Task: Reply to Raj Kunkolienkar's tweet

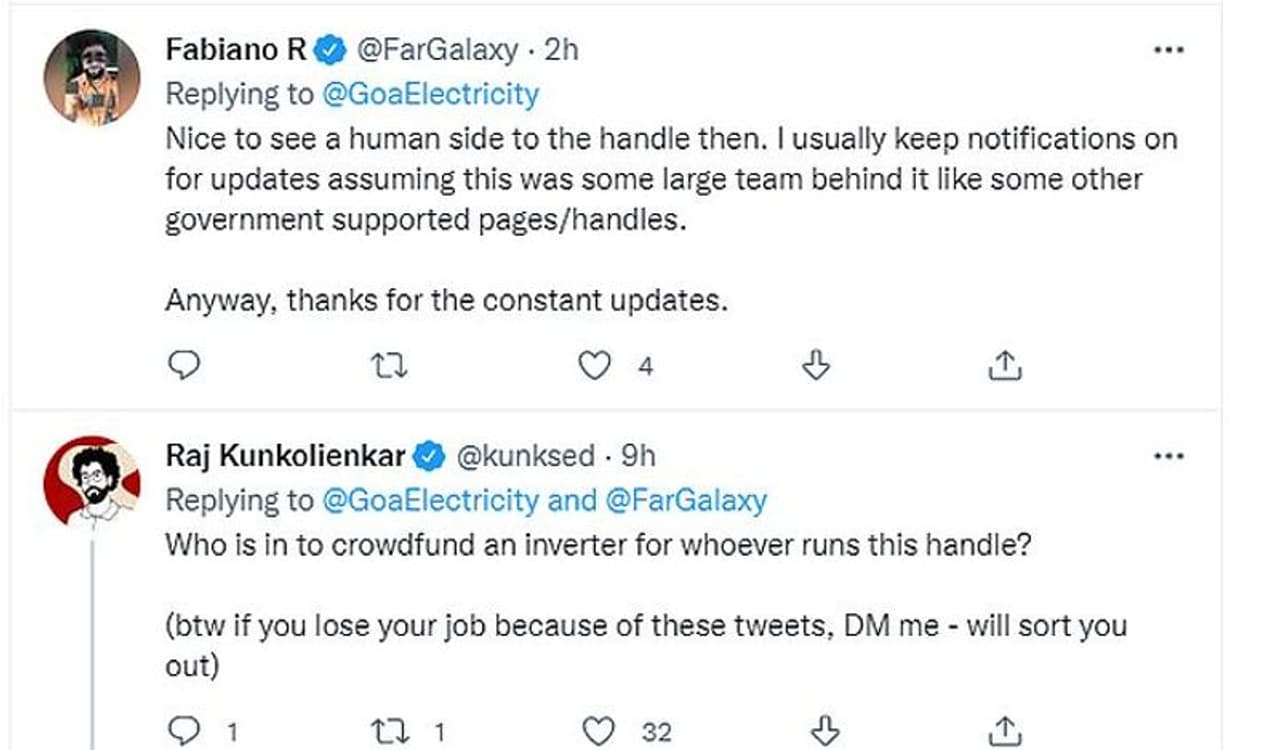Action: coord(183,732)
